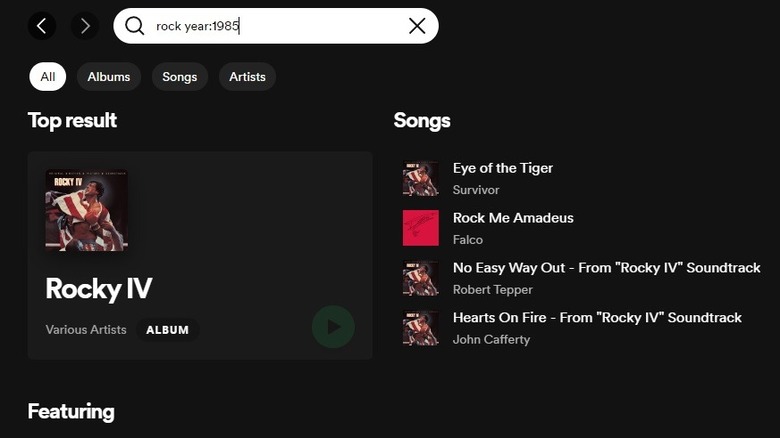The height and width of the screenshot is (438, 780).
Task: Click No Easy Way Out song artwork
Action: pyautogui.click(x=420, y=278)
